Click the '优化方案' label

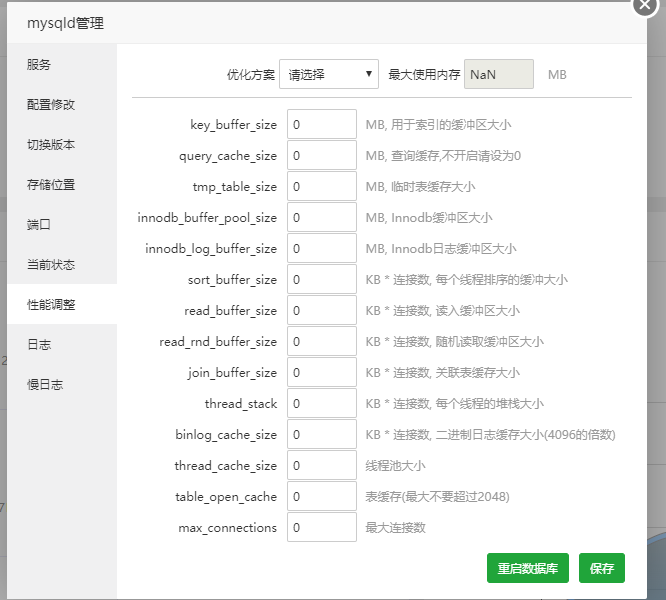[x=251, y=74]
